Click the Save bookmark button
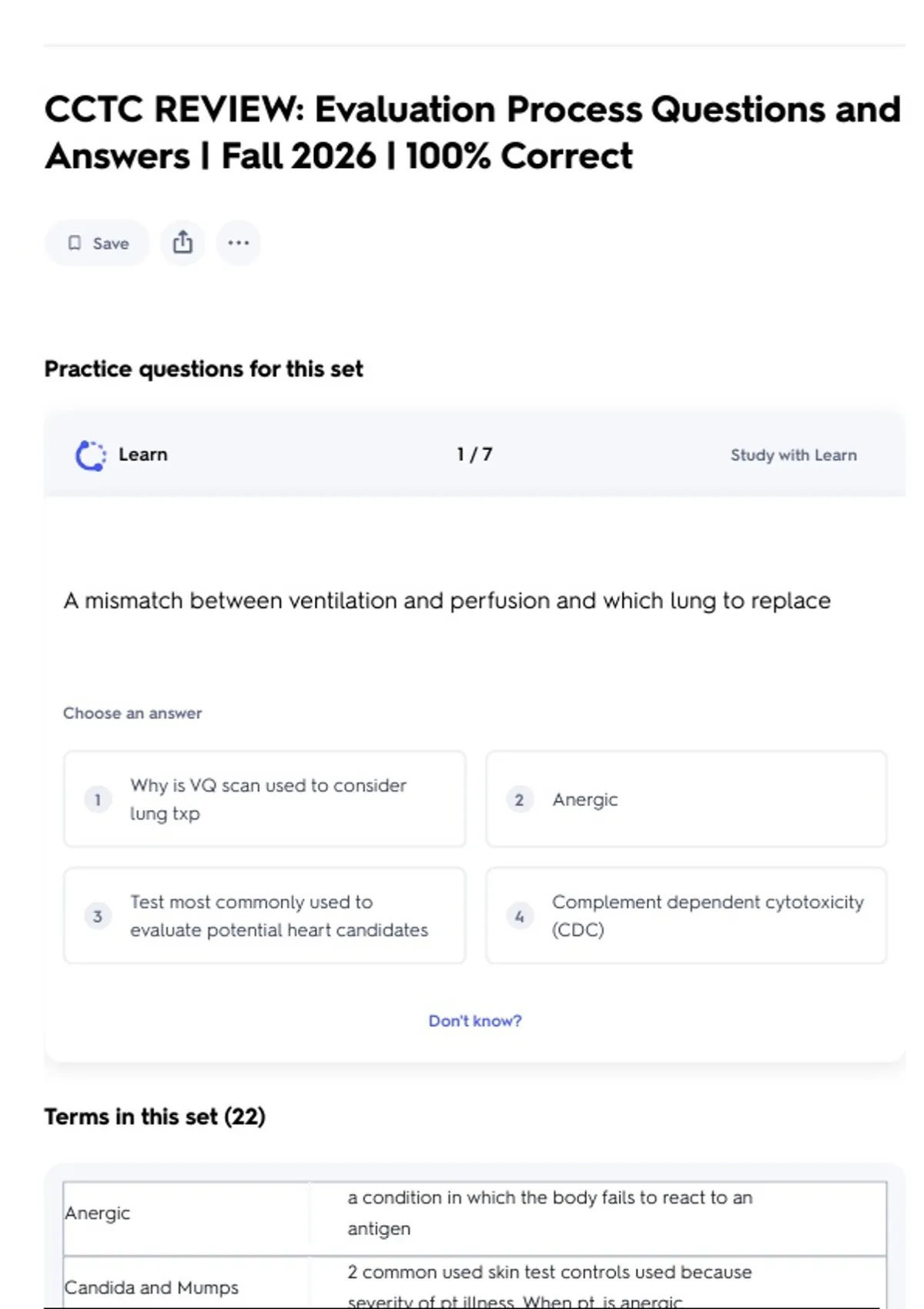The image size is (924, 1309). click(x=97, y=243)
